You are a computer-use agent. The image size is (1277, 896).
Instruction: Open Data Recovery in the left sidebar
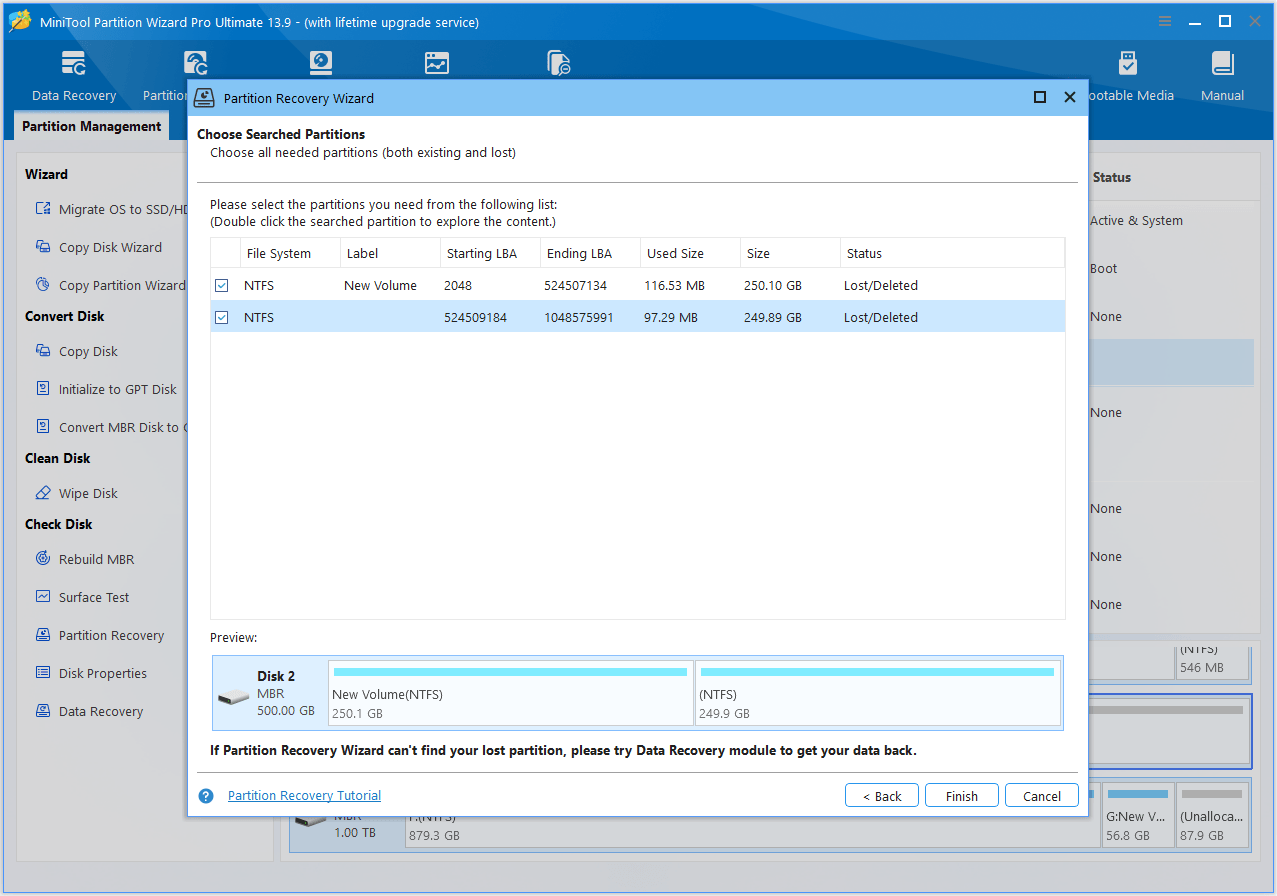[x=101, y=711]
